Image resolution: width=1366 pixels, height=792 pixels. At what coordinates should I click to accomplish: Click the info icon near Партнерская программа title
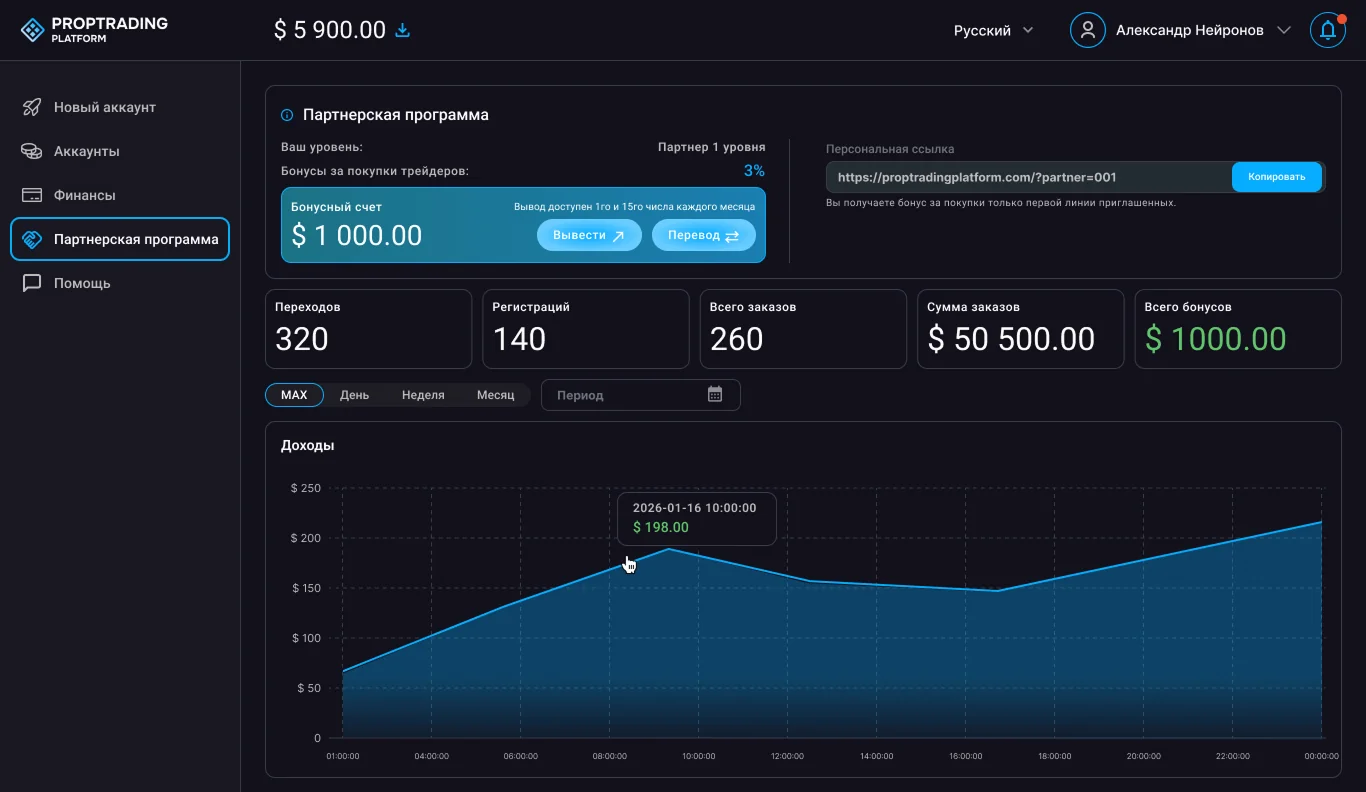(287, 115)
